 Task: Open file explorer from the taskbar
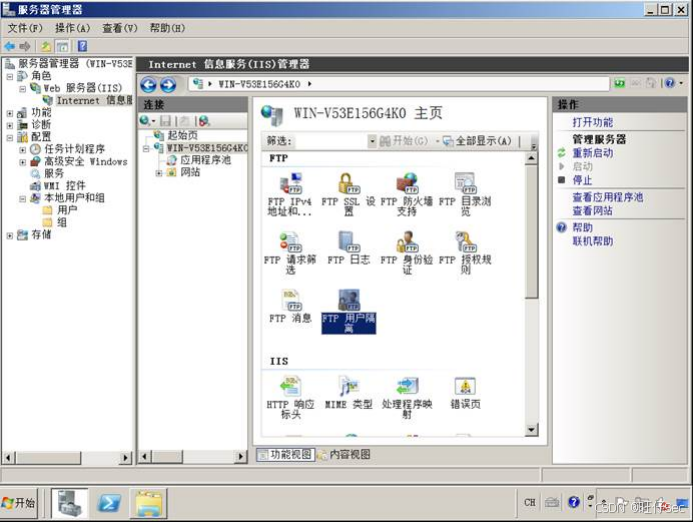pos(148,503)
